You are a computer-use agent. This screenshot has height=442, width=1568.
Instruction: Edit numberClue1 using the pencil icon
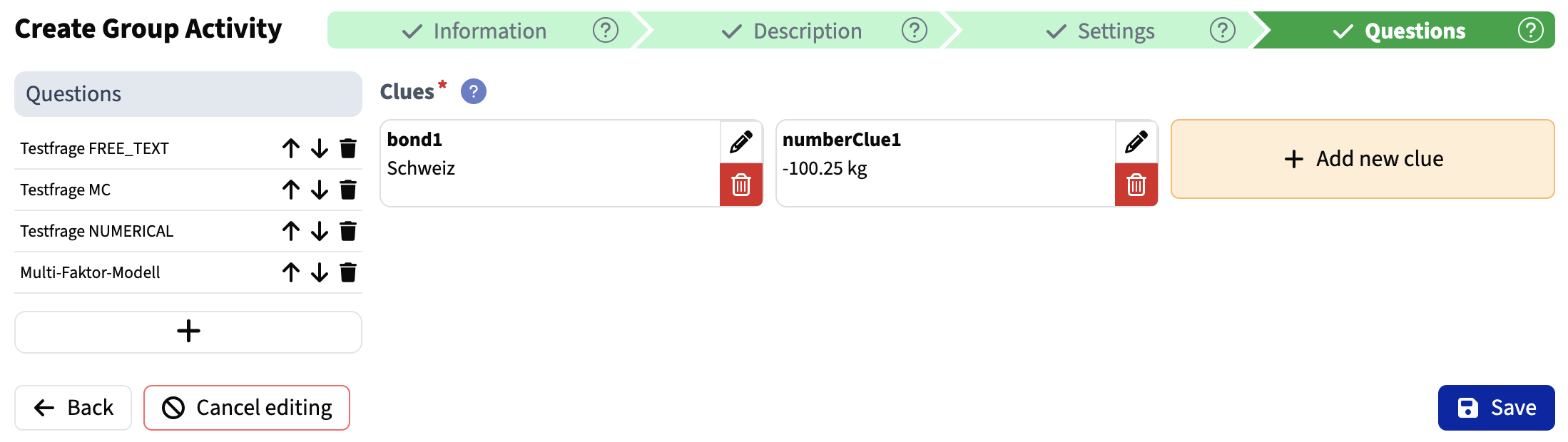pyautogui.click(x=1136, y=142)
